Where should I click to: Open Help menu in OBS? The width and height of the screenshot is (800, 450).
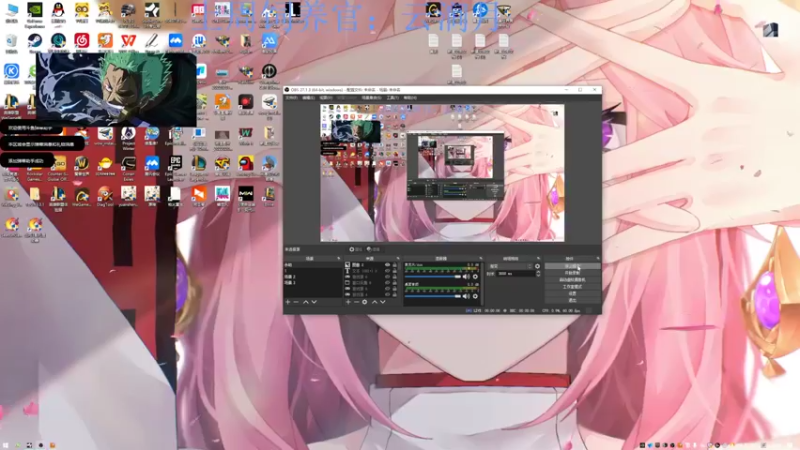point(410,97)
